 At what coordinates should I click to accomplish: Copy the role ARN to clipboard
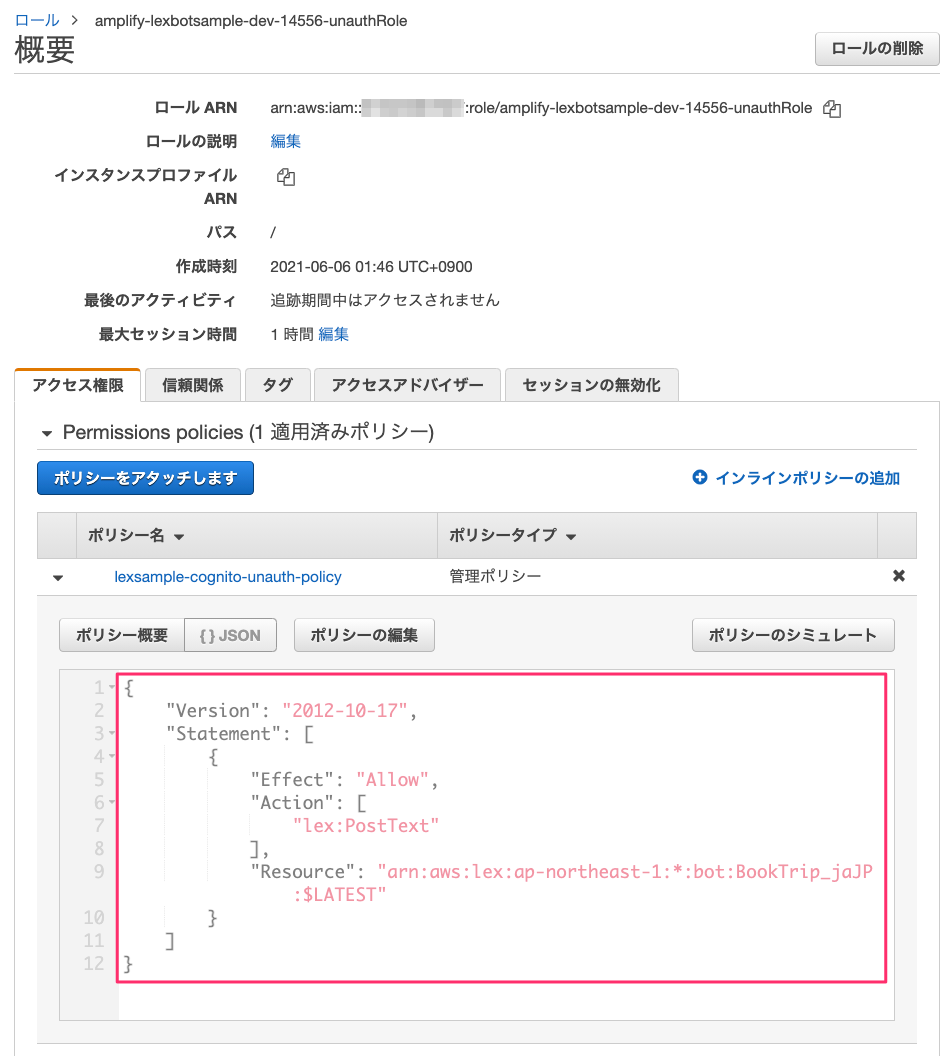click(x=833, y=108)
